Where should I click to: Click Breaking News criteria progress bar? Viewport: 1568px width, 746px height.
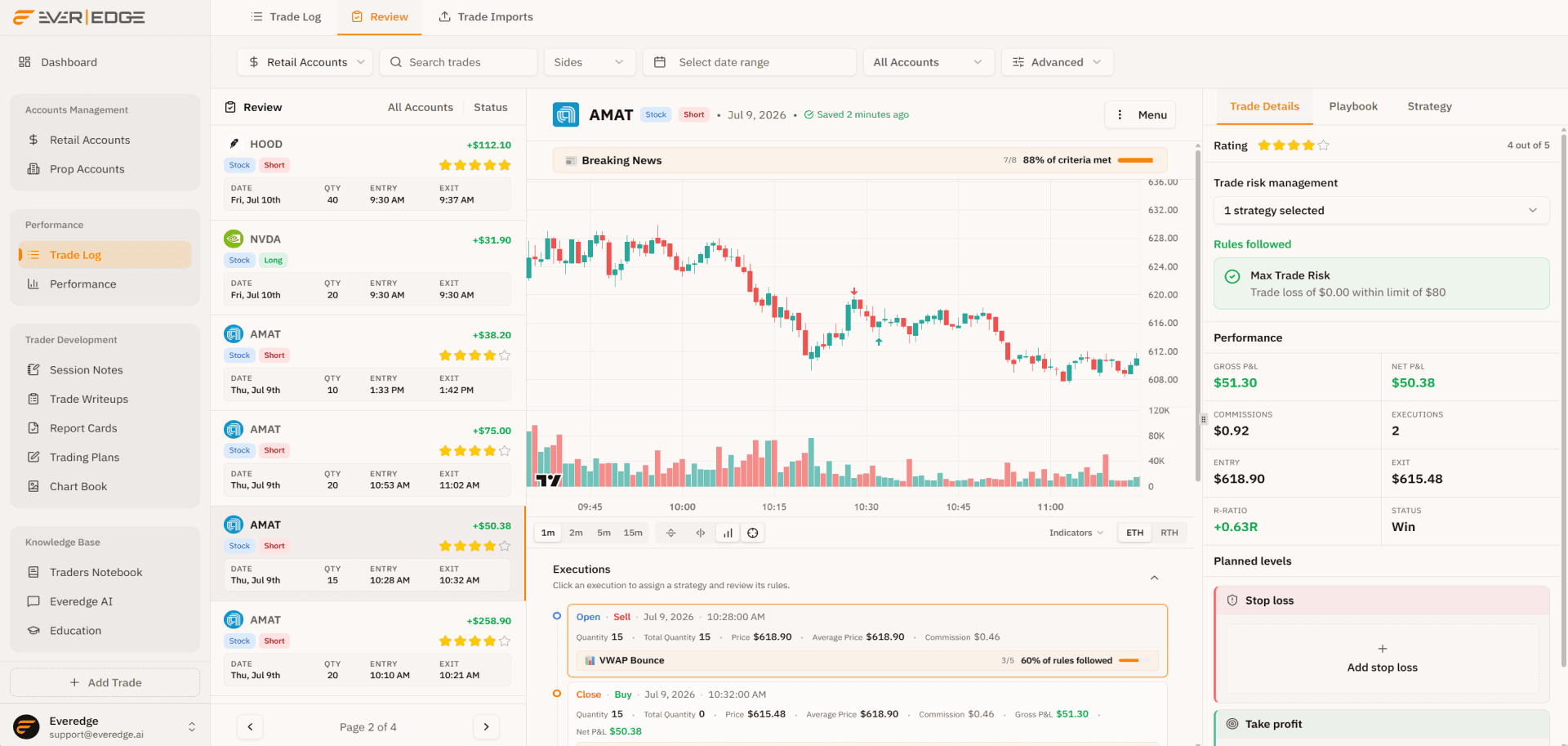point(1134,161)
